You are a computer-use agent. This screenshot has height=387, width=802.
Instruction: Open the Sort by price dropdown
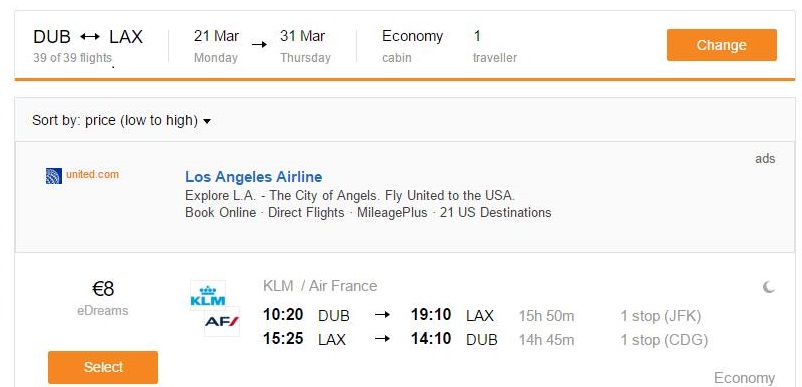tap(122, 121)
